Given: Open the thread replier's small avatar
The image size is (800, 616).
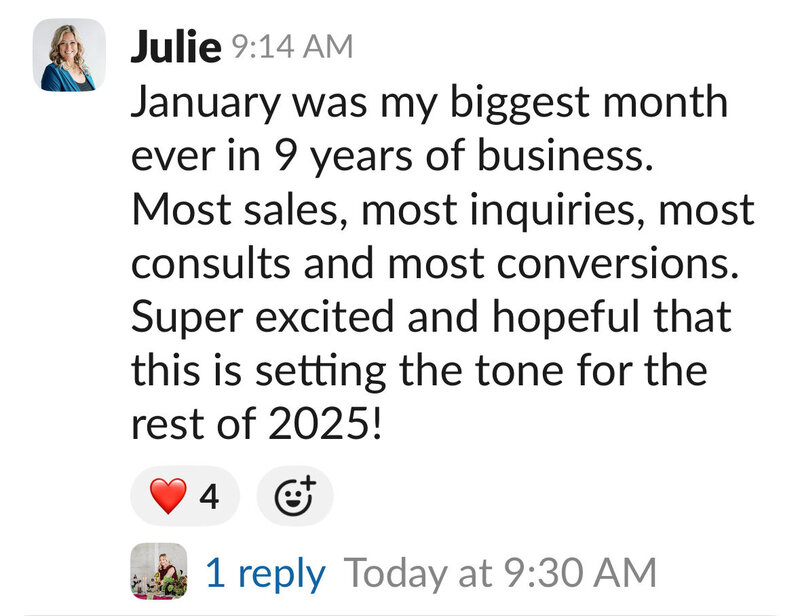Looking at the screenshot, I should pos(159,571).
